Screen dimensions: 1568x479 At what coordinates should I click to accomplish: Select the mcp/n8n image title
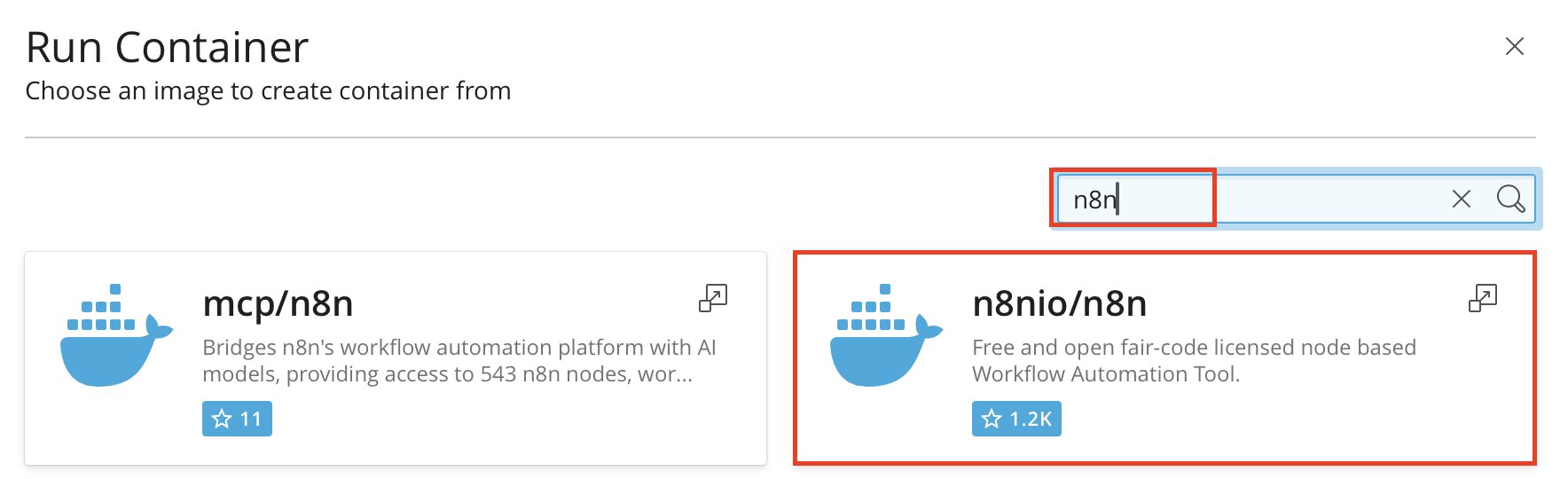point(278,303)
